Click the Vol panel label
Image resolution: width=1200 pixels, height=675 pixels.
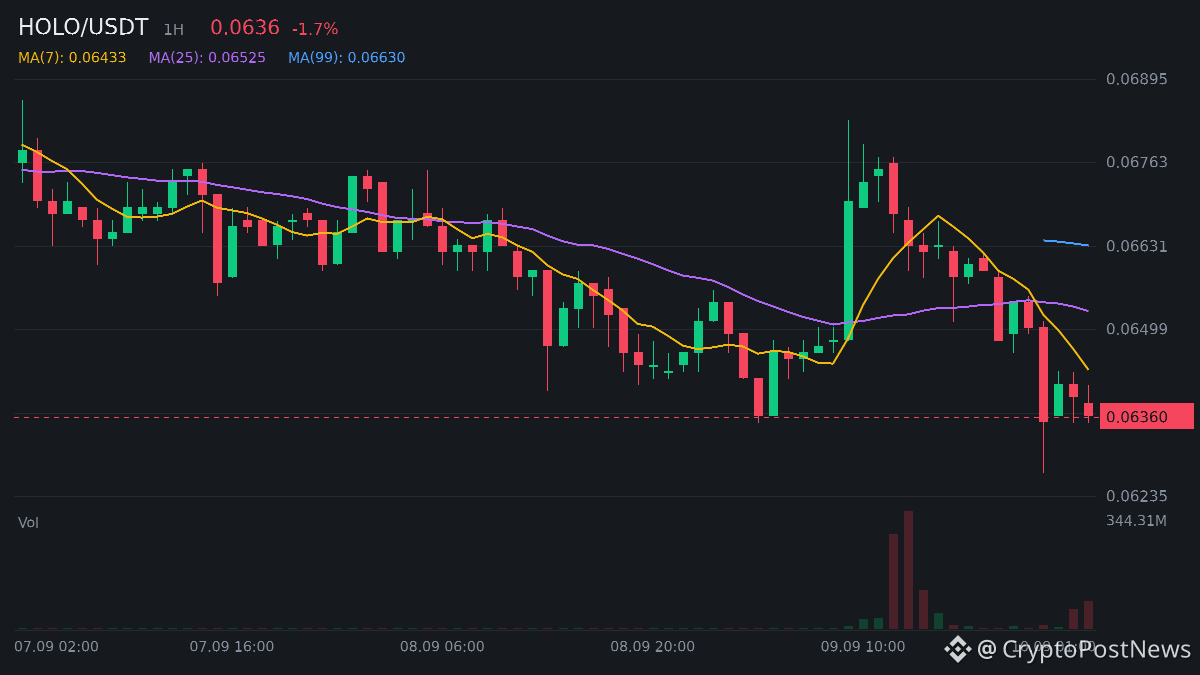coord(28,523)
